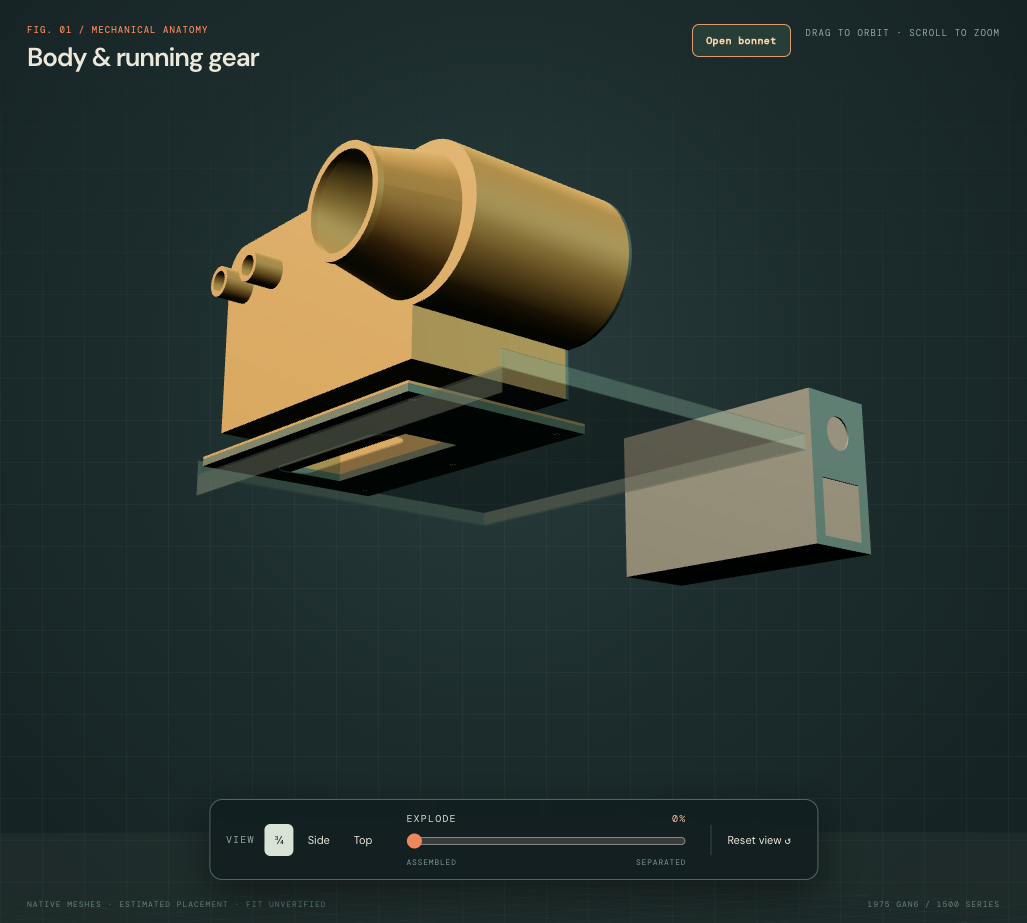Click the ASSEMBLED slider label
Image resolution: width=1027 pixels, height=923 pixels.
tap(431, 862)
